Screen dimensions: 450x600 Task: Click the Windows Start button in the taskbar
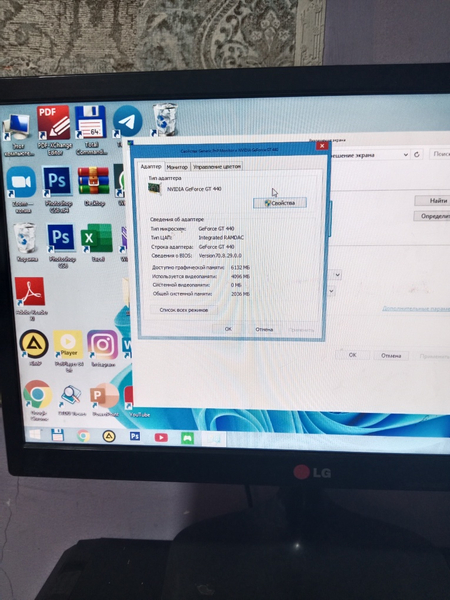tap(35, 435)
